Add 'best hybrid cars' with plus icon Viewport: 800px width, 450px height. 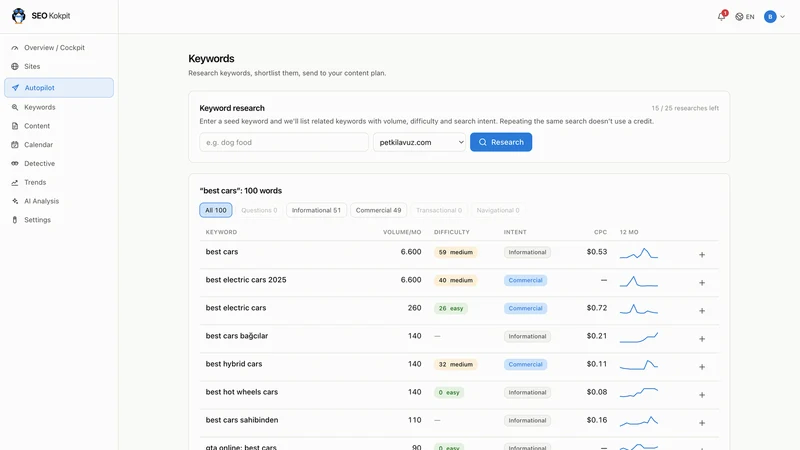[702, 367]
